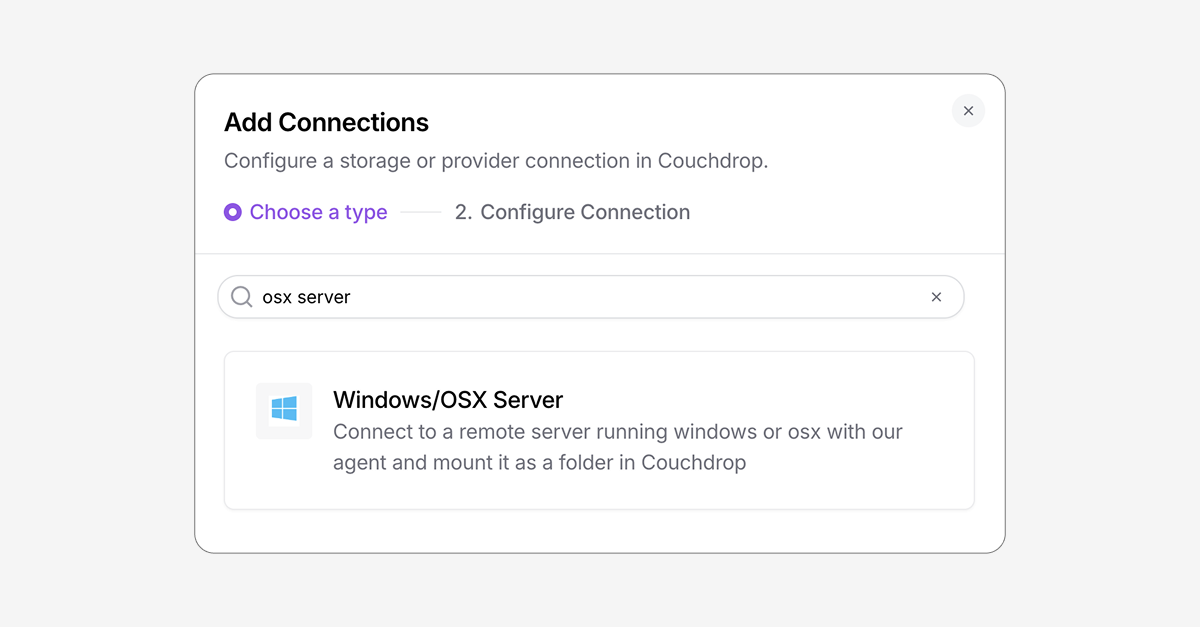Select the Choose a type radio step
Image resolution: width=1200 pixels, height=627 pixels.
[306, 212]
